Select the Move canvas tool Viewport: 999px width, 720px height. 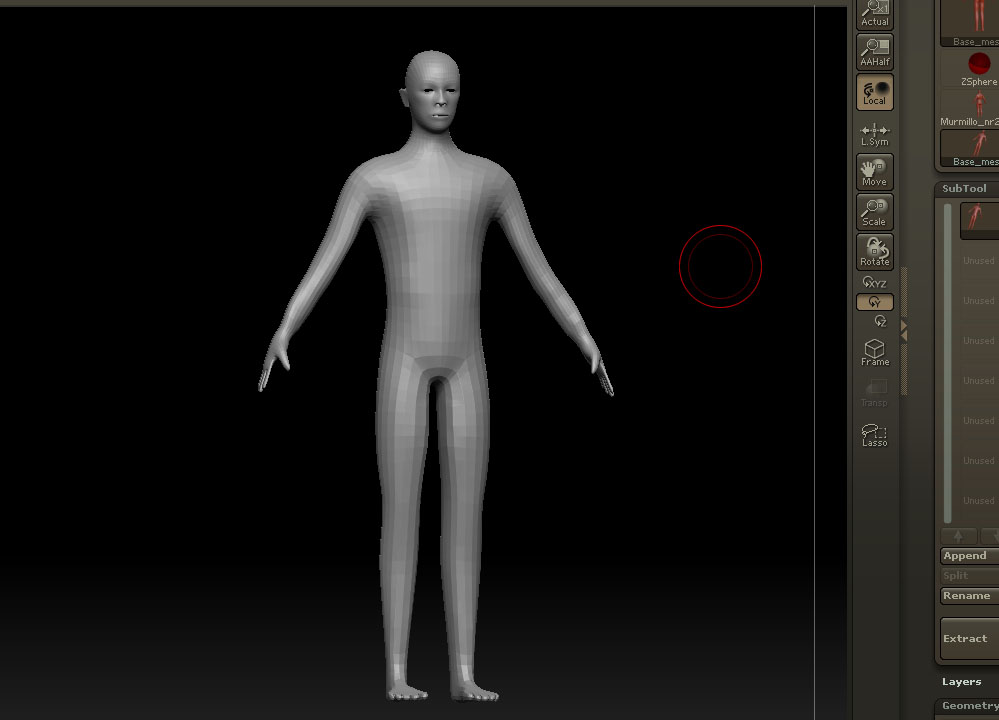click(875, 173)
